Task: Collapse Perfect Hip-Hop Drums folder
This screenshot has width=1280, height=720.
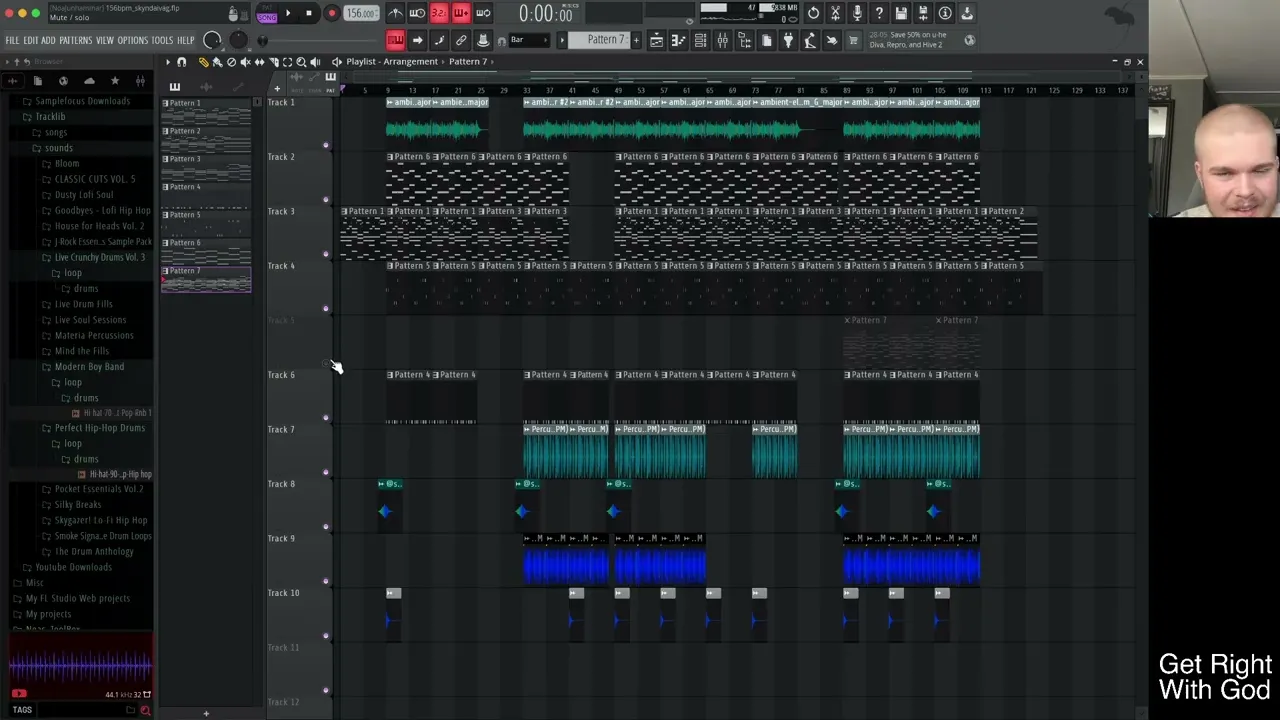Action: point(99,428)
